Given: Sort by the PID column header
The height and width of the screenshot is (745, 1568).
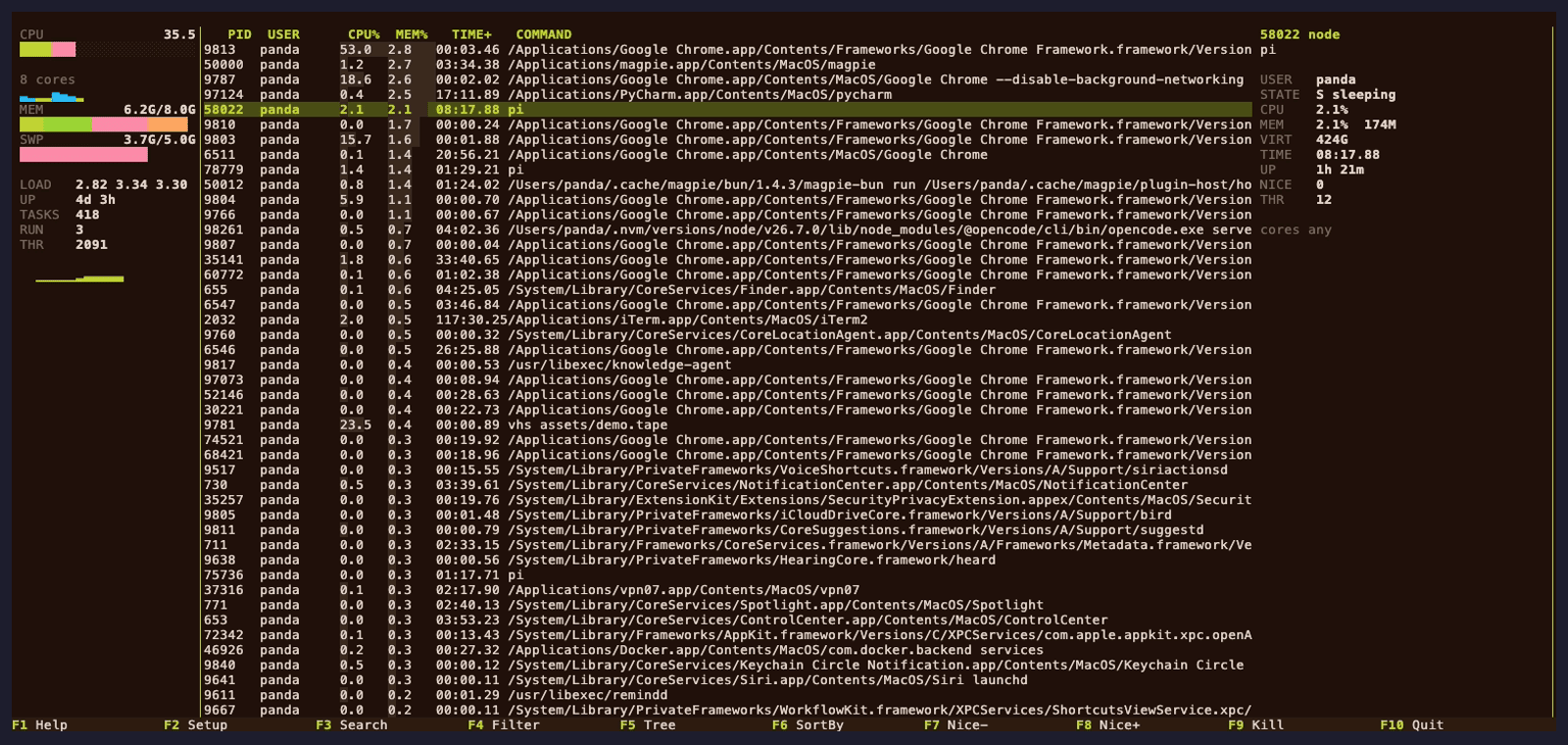Looking at the screenshot, I should (239, 34).
